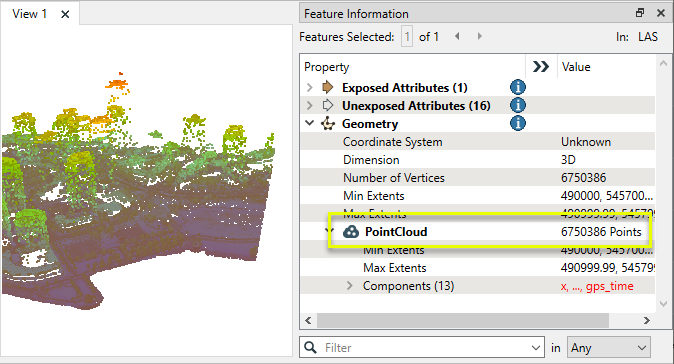
Task: Click info icon beside Geometry
Action: 518,123
